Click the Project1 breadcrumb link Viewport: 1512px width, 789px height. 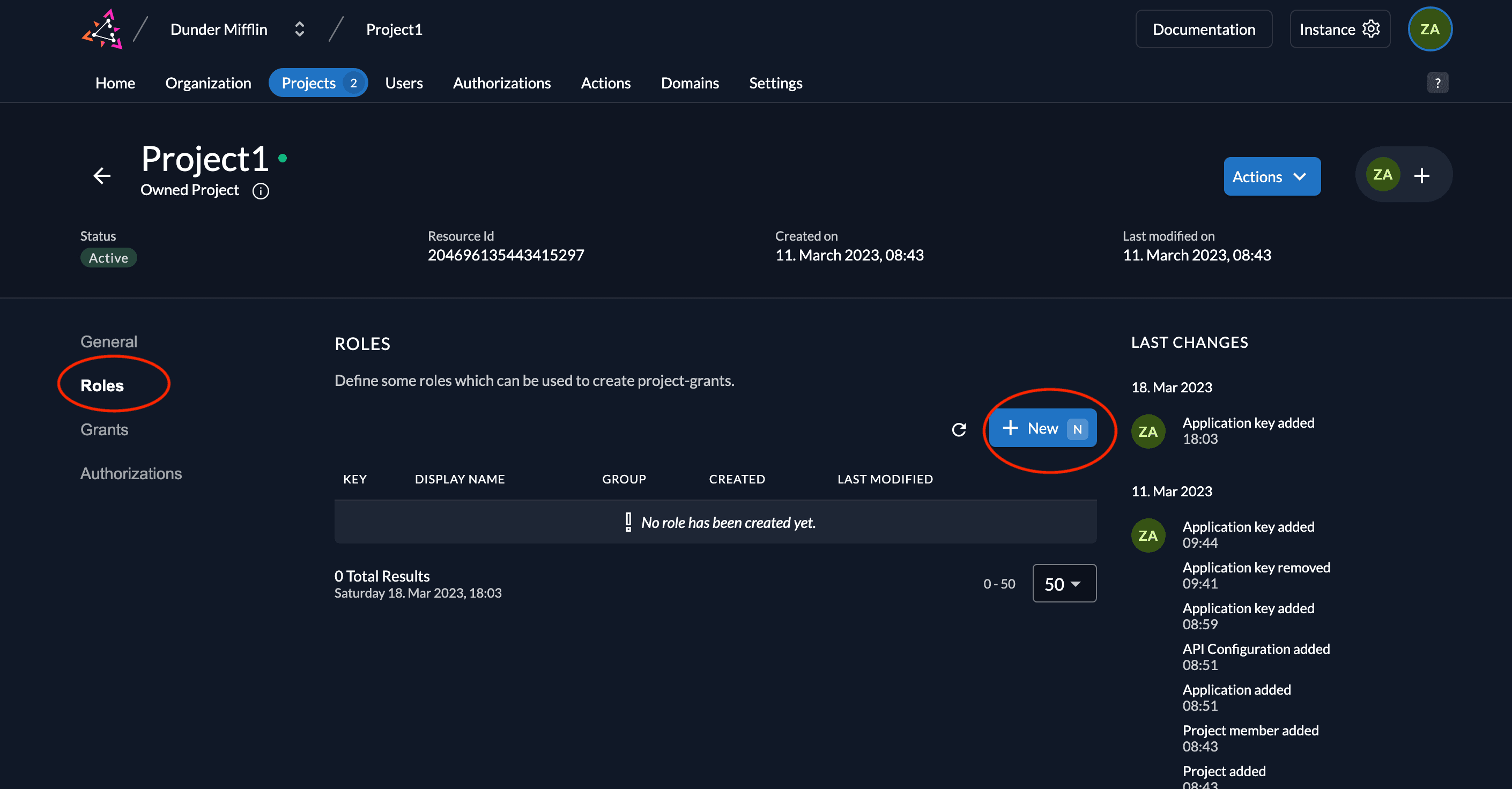[x=394, y=29]
